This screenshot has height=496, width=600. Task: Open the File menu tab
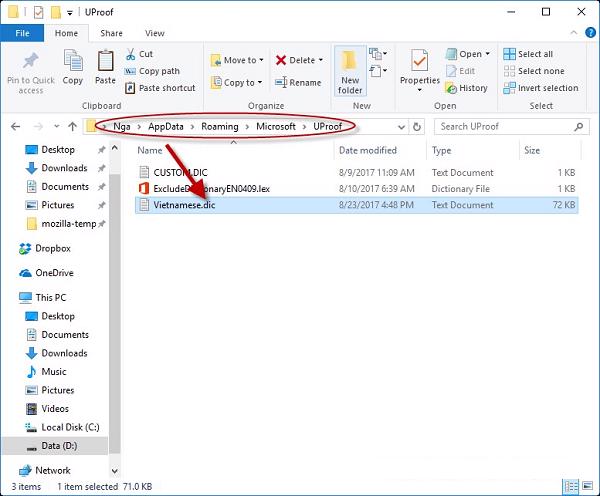coord(22,33)
